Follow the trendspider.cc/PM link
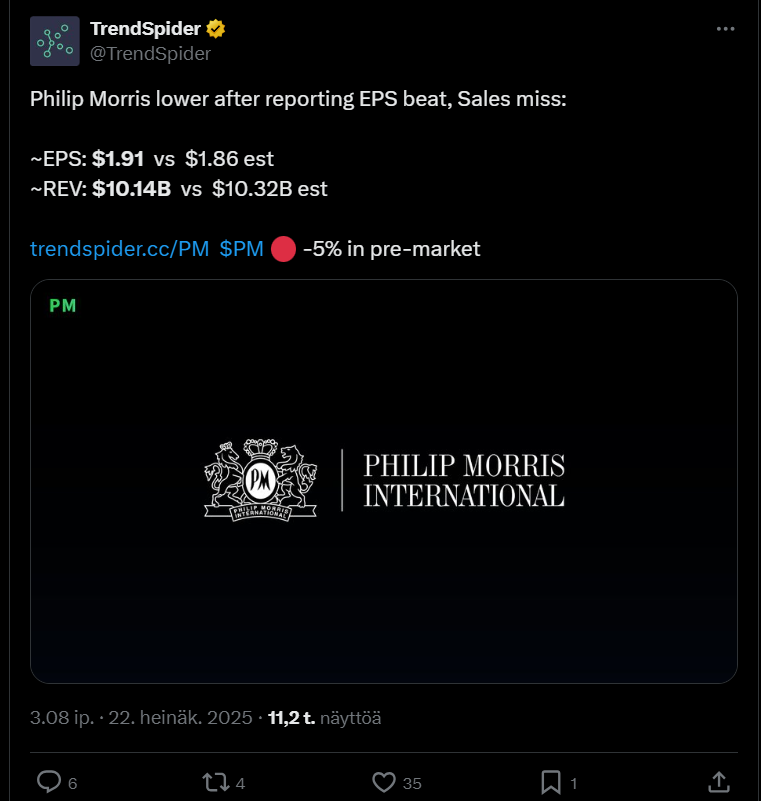Screen dimensions: 761x801 click(119, 249)
